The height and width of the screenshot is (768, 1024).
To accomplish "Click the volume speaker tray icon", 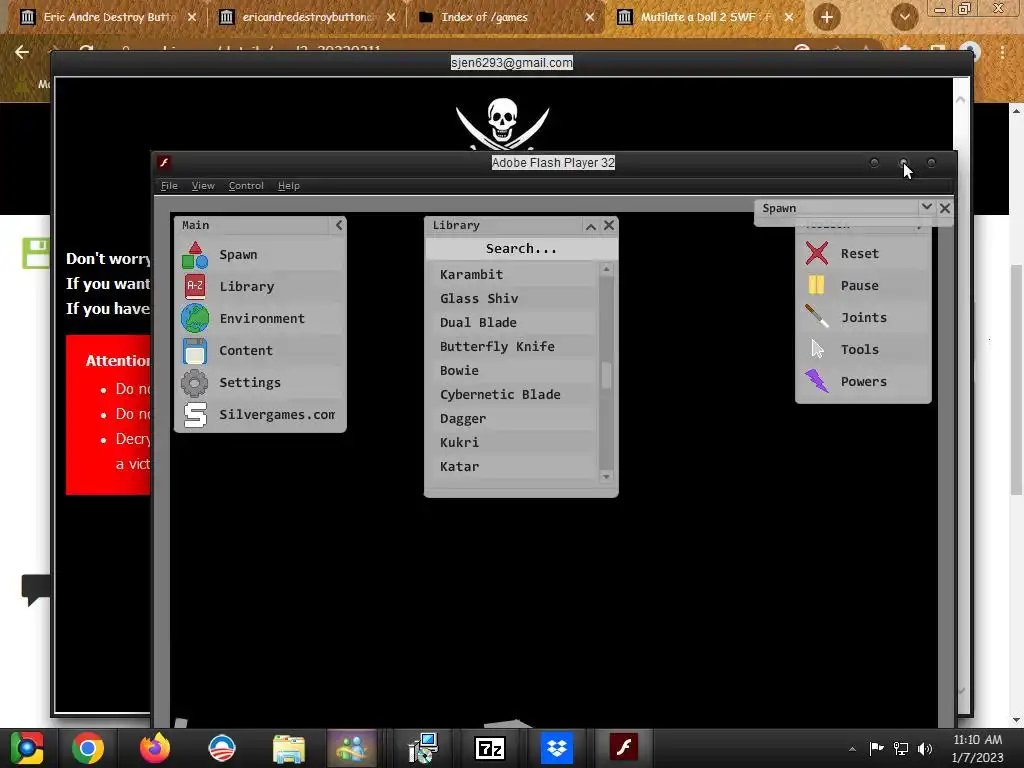I will click(x=925, y=748).
